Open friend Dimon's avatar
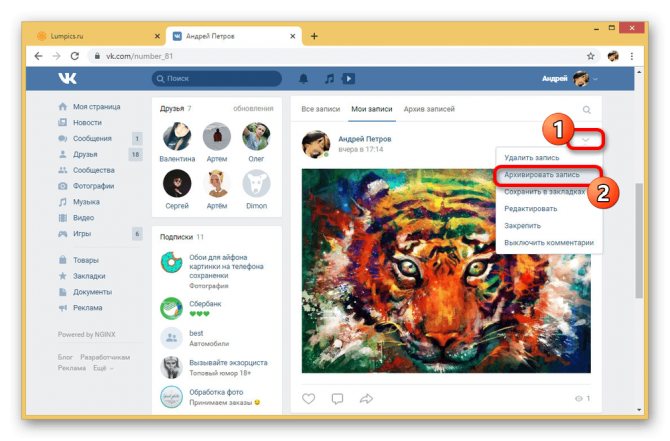 point(256,183)
